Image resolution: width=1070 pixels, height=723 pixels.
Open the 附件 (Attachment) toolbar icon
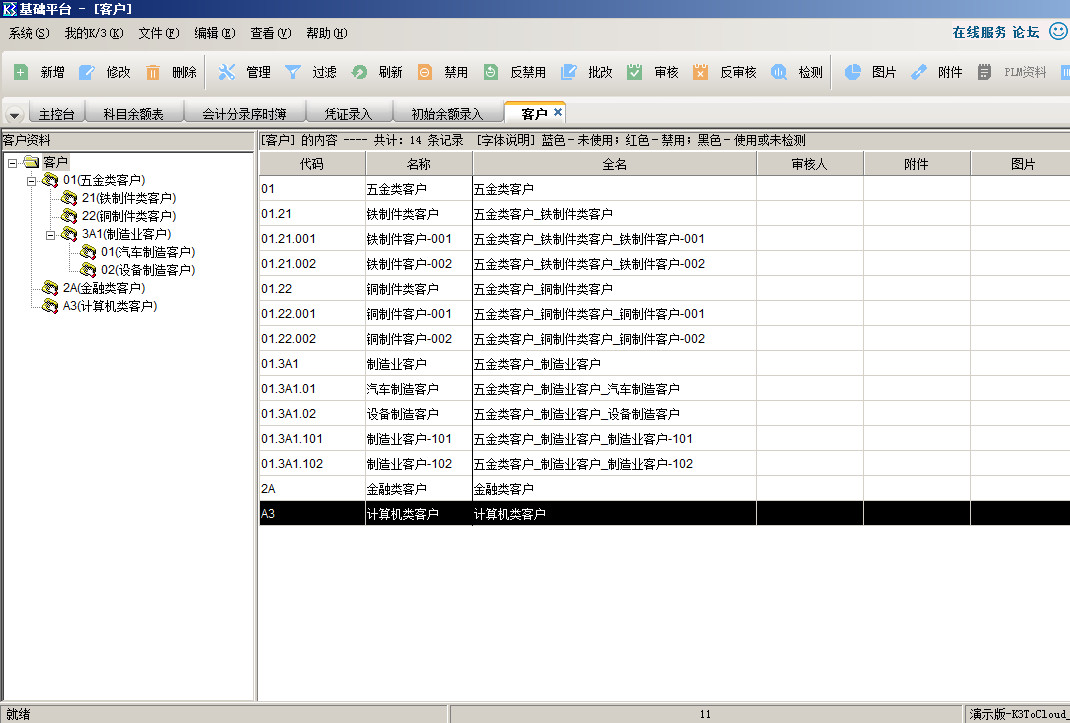click(x=919, y=72)
